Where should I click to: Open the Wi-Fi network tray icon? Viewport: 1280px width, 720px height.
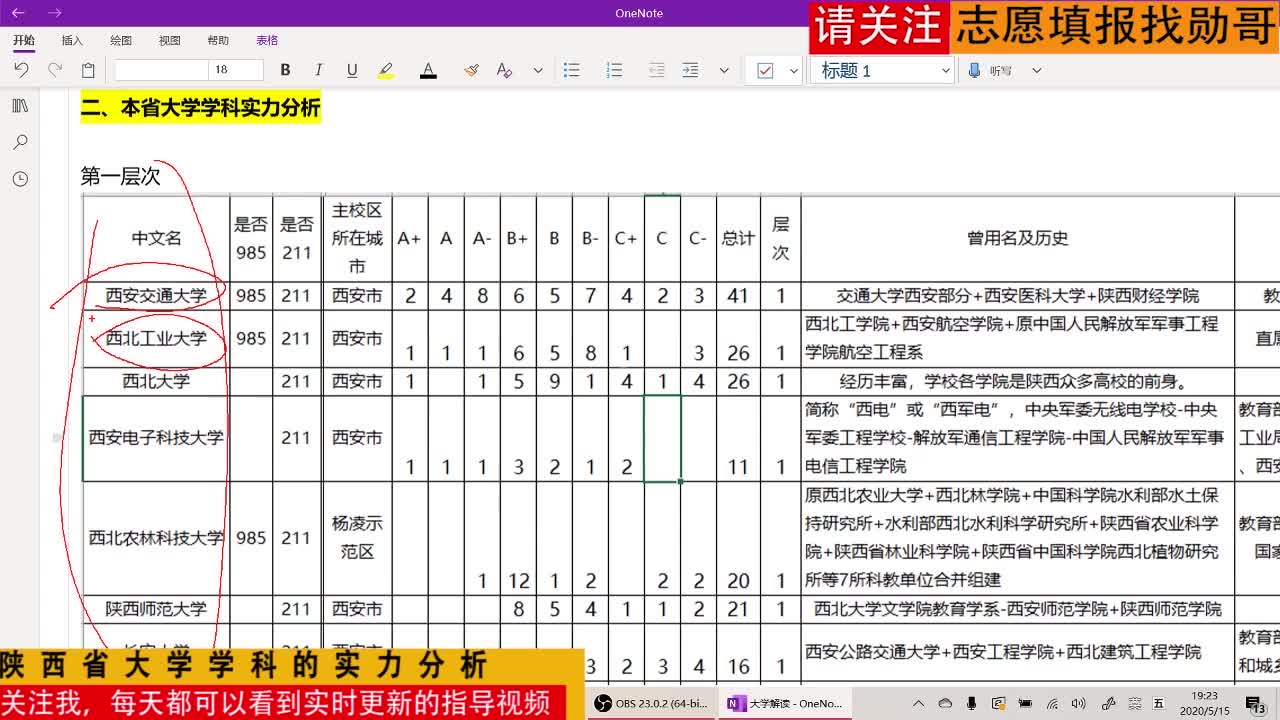(1052, 704)
